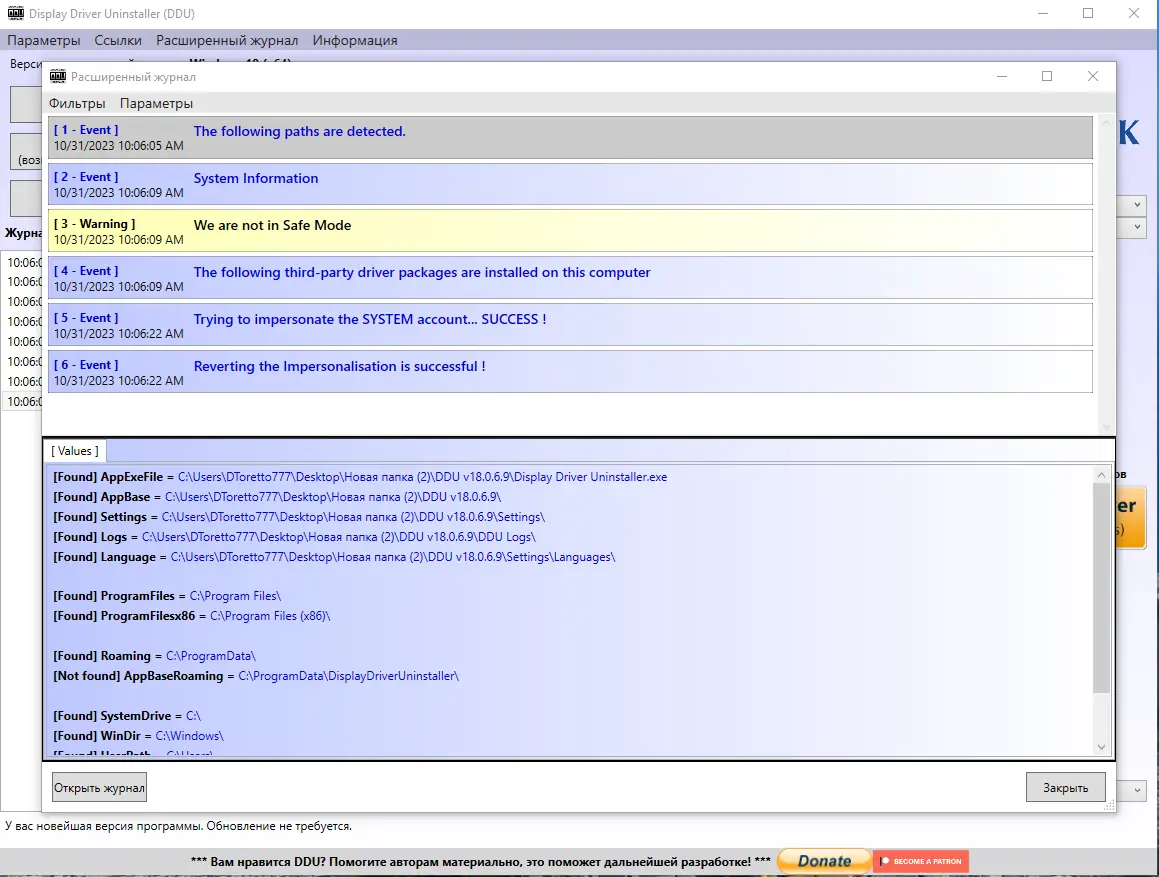The width and height of the screenshot is (1159, 877).
Task: Open the bottom-right dropdown in the main DDU window
Action: (x=1137, y=790)
